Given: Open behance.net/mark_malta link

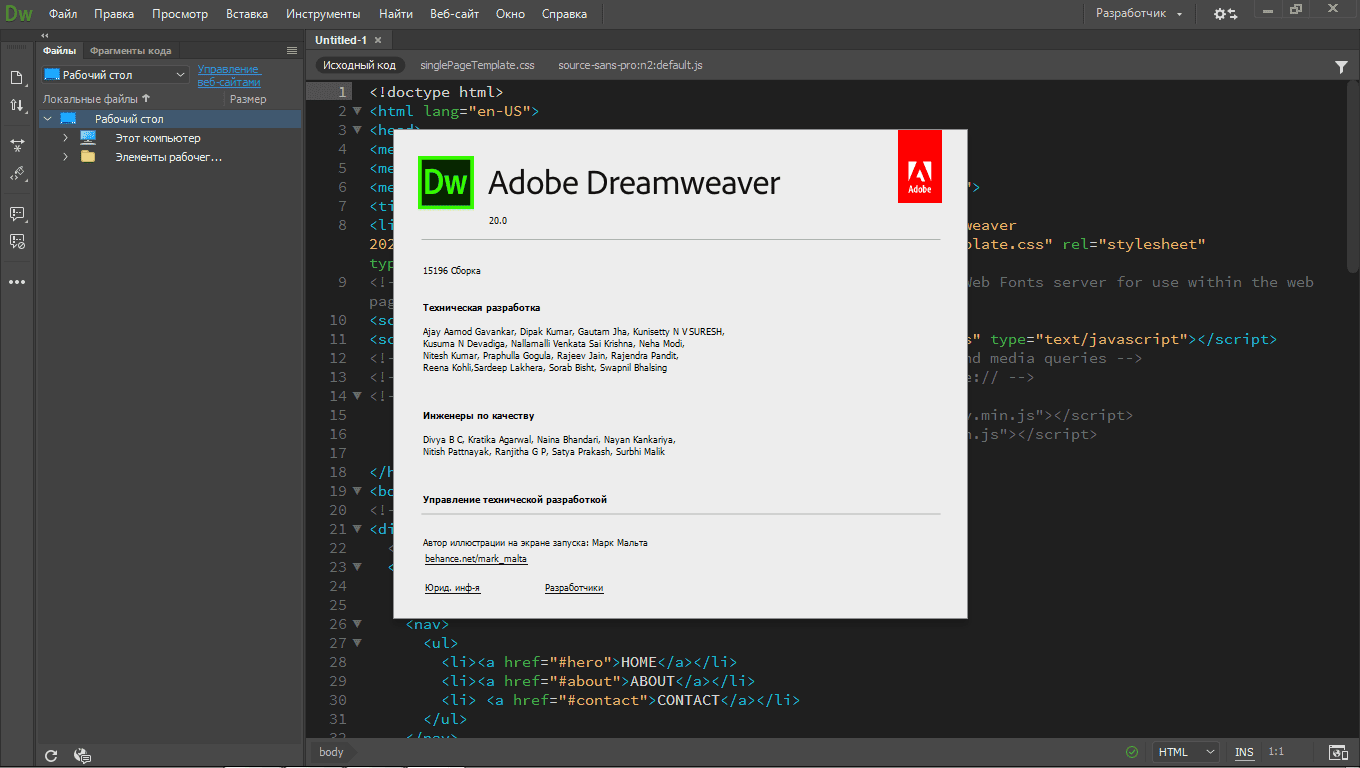Looking at the screenshot, I should point(476,559).
